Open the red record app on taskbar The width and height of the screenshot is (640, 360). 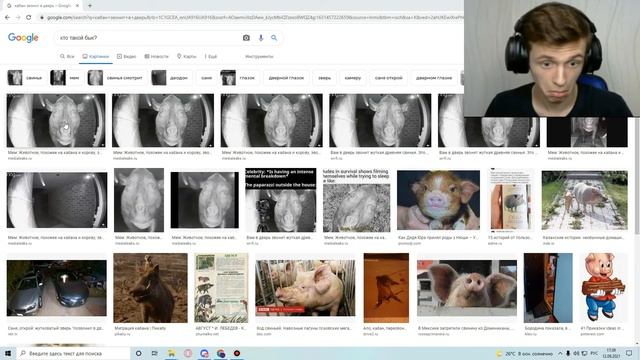237,353
